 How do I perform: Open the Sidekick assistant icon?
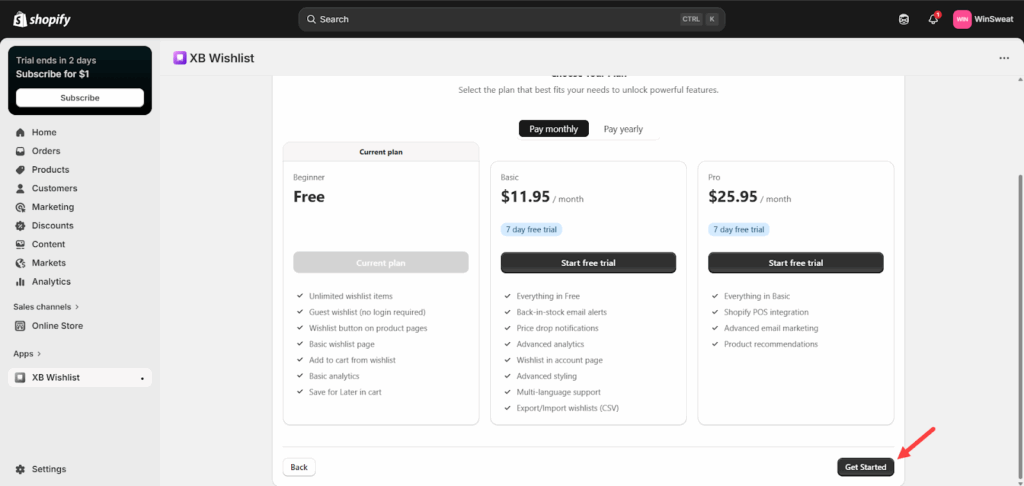pyautogui.click(x=904, y=19)
